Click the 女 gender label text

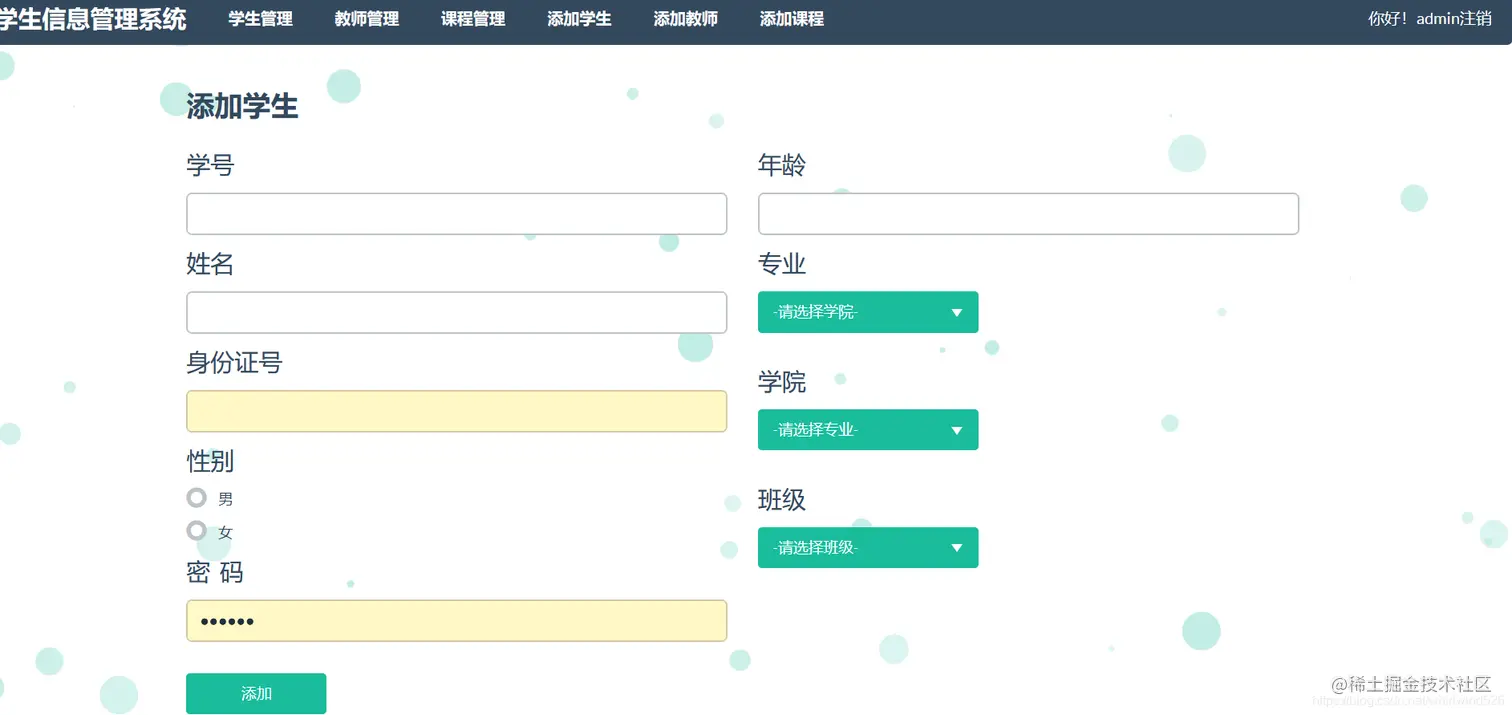[225, 533]
